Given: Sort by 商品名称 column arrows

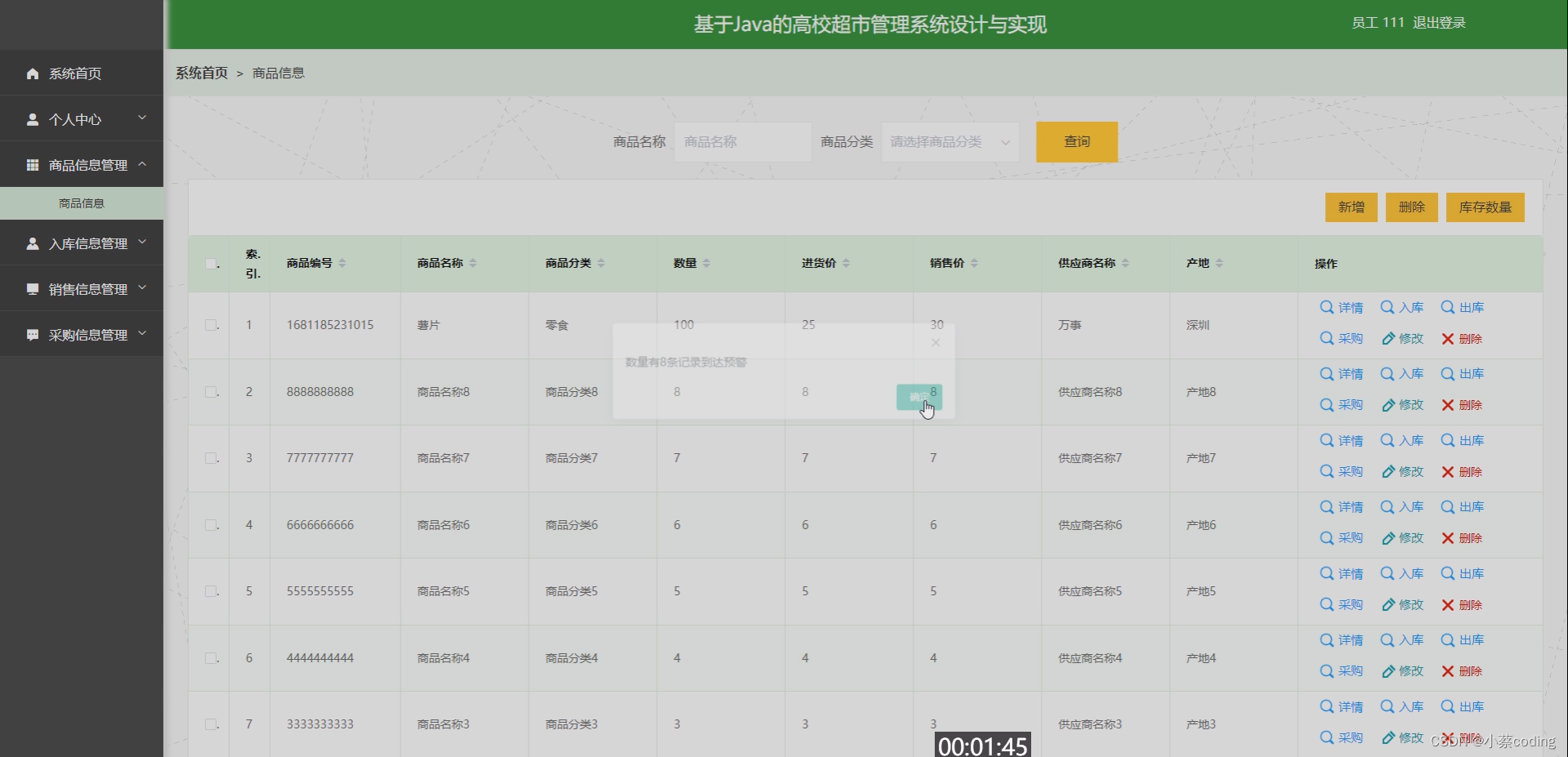Looking at the screenshot, I should [473, 263].
